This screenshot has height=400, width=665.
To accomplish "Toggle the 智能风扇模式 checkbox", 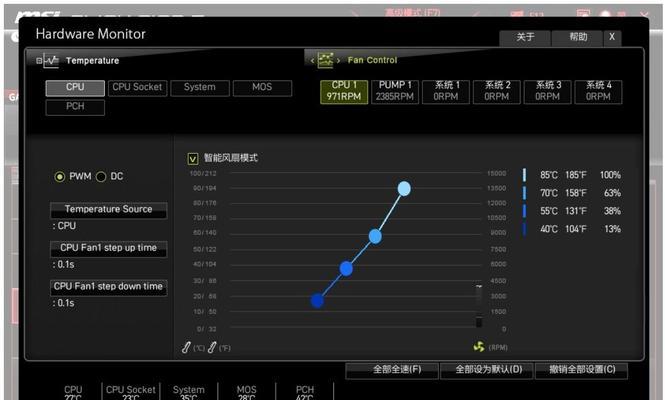I will click(x=193, y=159).
